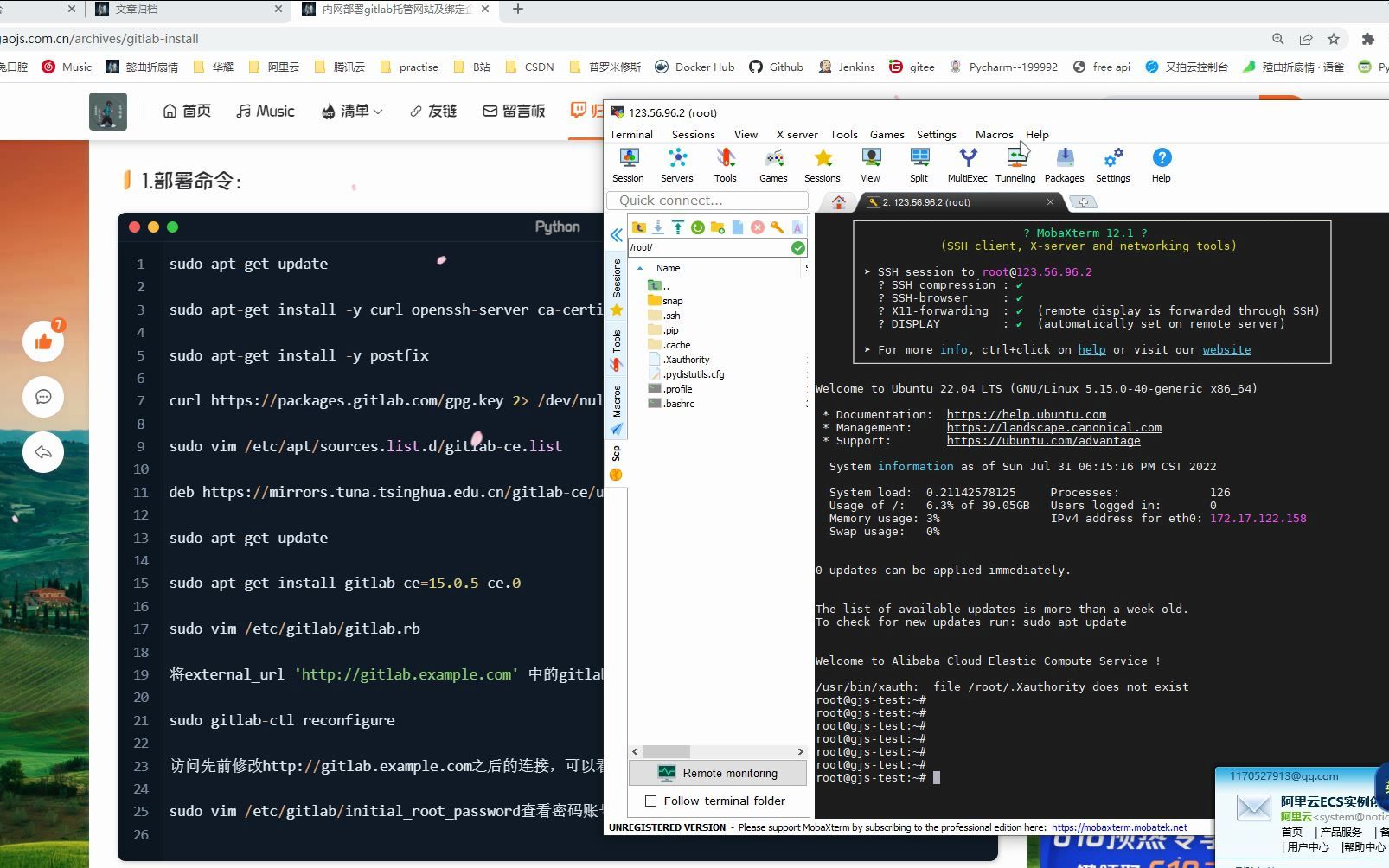The height and width of the screenshot is (868, 1389).
Task: Upload files via SFTP toolbar icon
Action: click(678, 227)
